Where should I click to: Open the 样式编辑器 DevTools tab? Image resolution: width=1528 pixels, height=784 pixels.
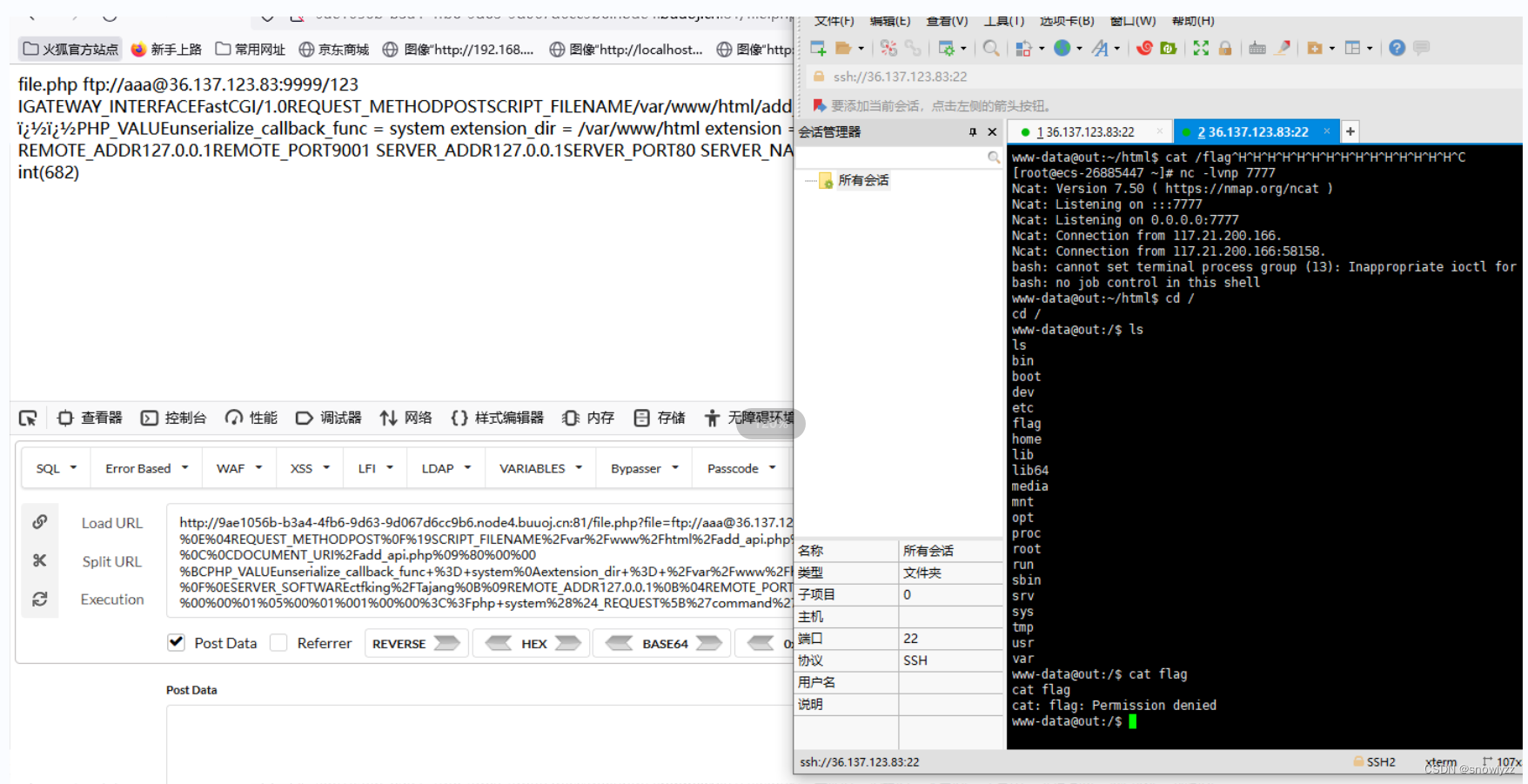click(497, 418)
